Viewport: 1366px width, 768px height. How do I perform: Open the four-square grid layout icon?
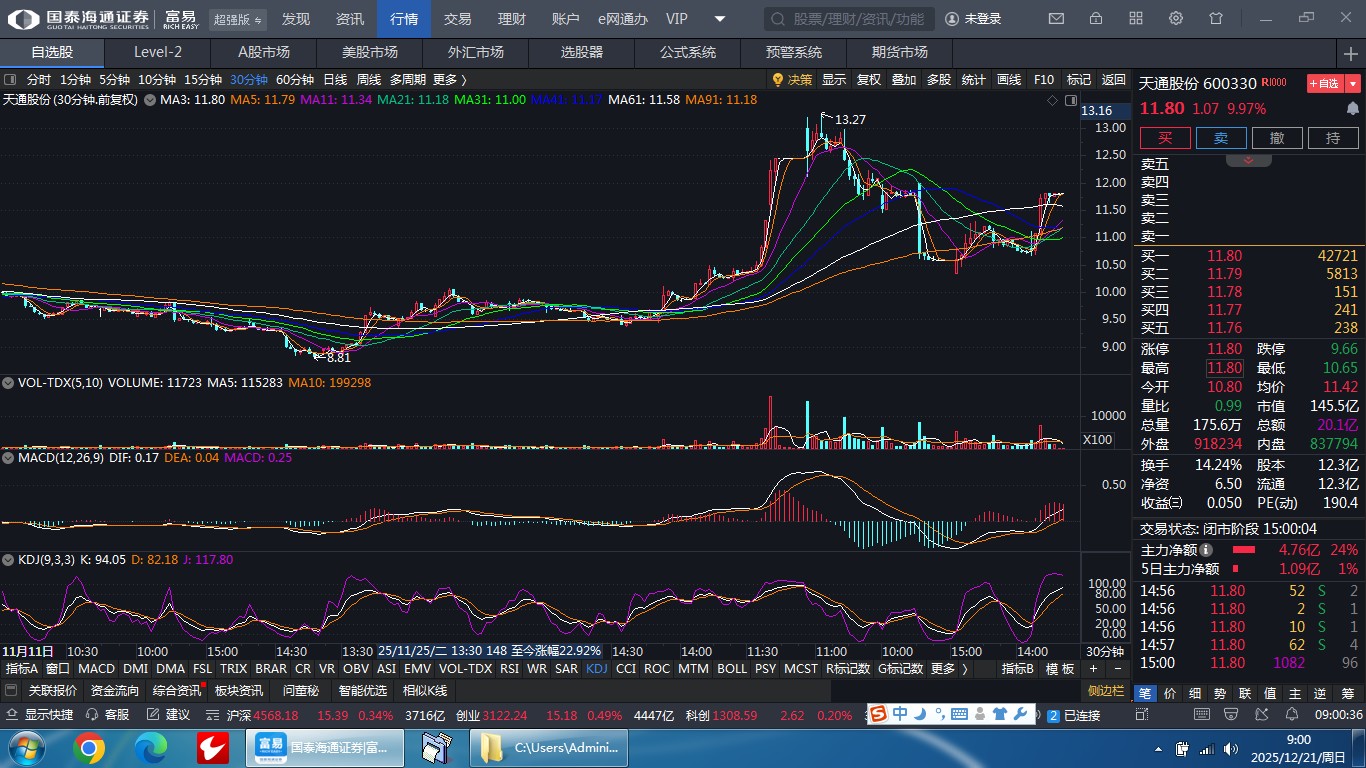click(x=1136, y=19)
